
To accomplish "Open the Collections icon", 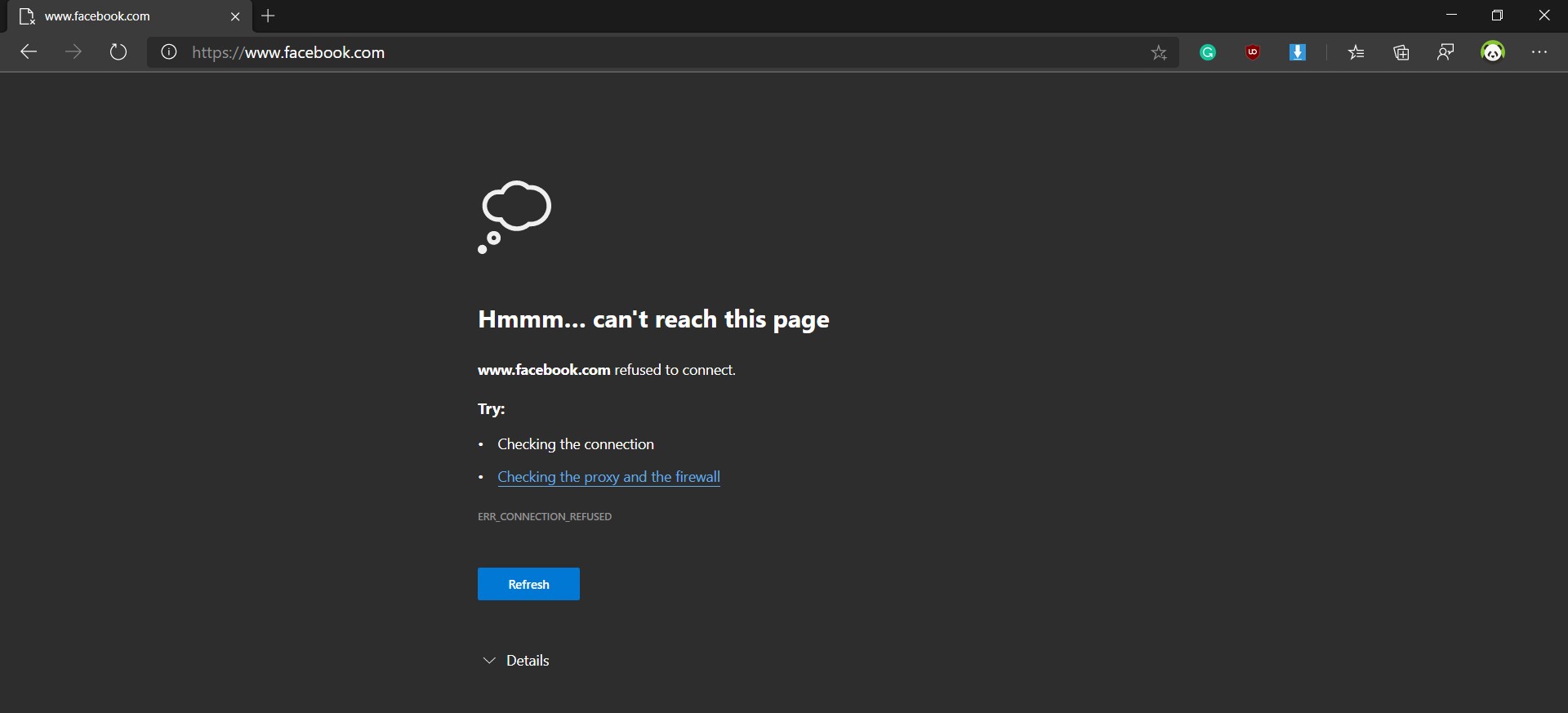I will click(x=1401, y=53).
